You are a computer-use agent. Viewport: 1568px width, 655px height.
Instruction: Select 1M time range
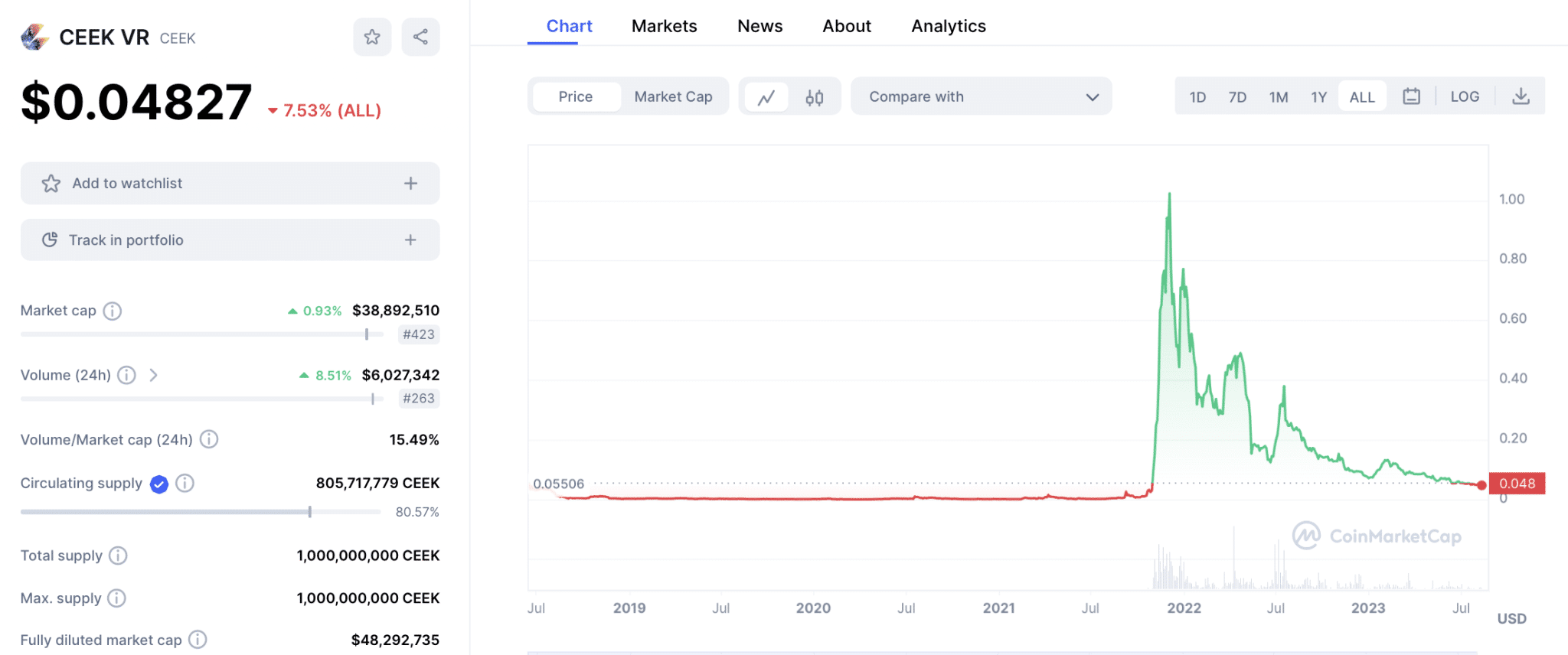click(1279, 97)
